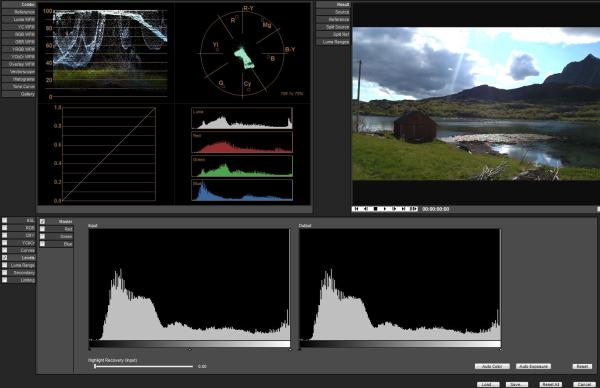The image size is (600, 388).
Task: Select Split Source viewer mode
Action: [333, 27]
